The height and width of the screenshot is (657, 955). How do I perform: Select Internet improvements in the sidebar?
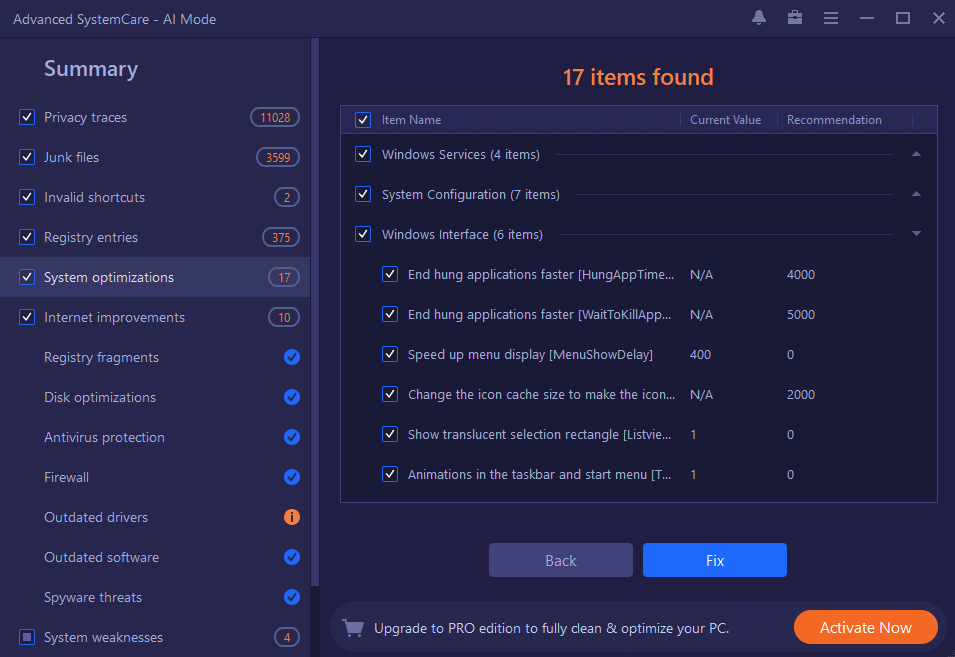pyautogui.click(x=114, y=317)
